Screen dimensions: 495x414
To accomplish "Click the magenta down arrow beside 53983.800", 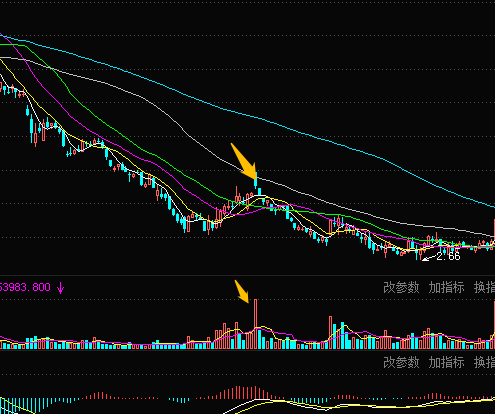I will (x=61, y=288).
